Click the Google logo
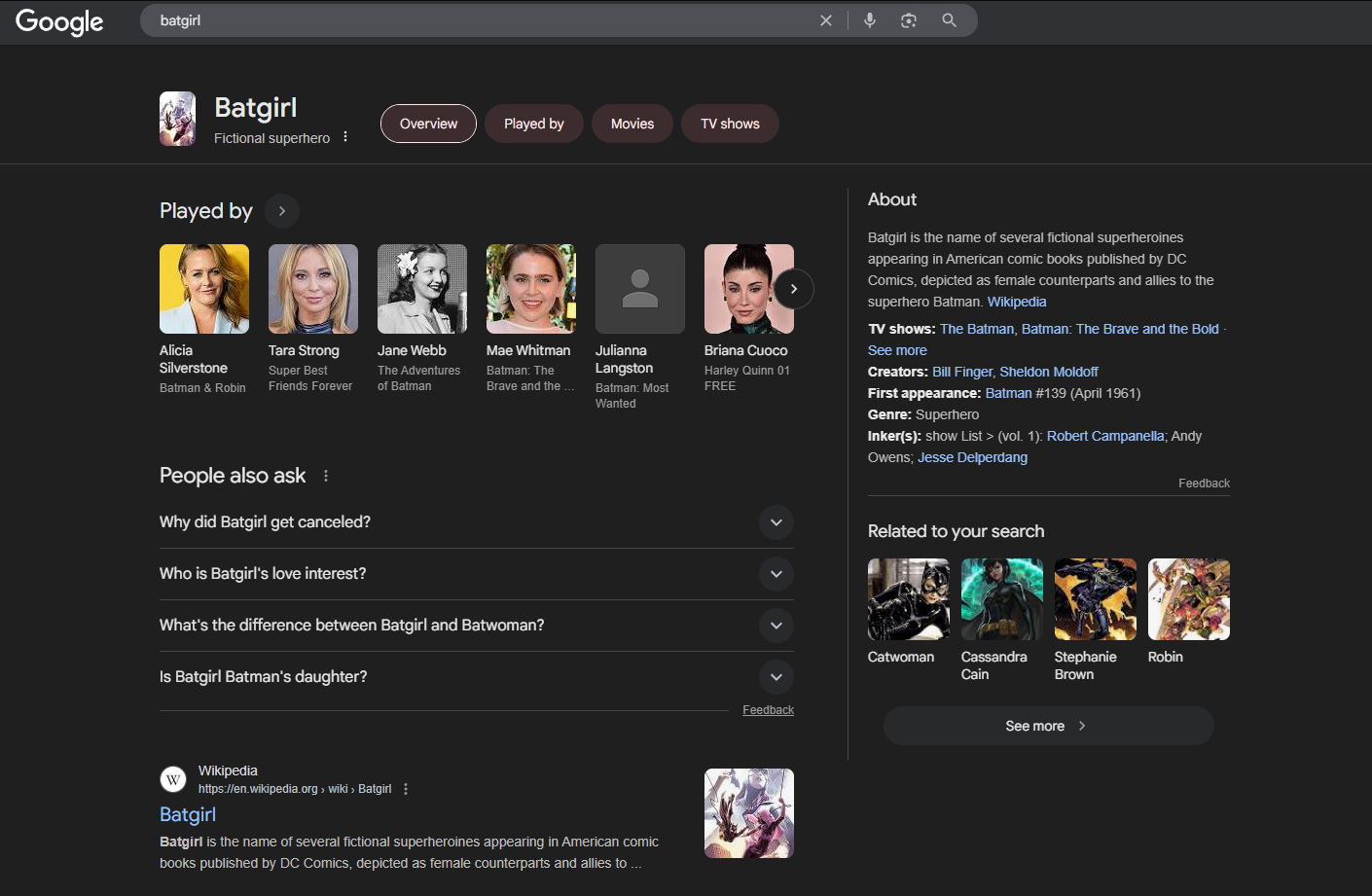Viewport: 1372px width, 896px height. (x=59, y=21)
